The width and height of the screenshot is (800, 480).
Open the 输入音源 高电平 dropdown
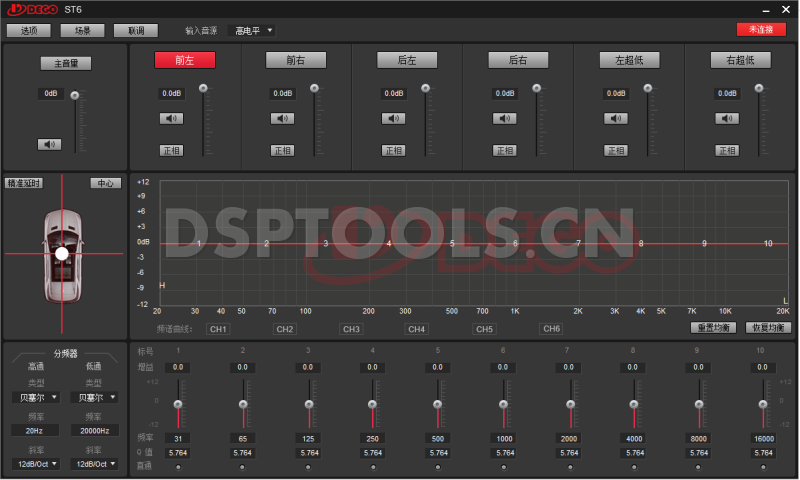(x=253, y=31)
